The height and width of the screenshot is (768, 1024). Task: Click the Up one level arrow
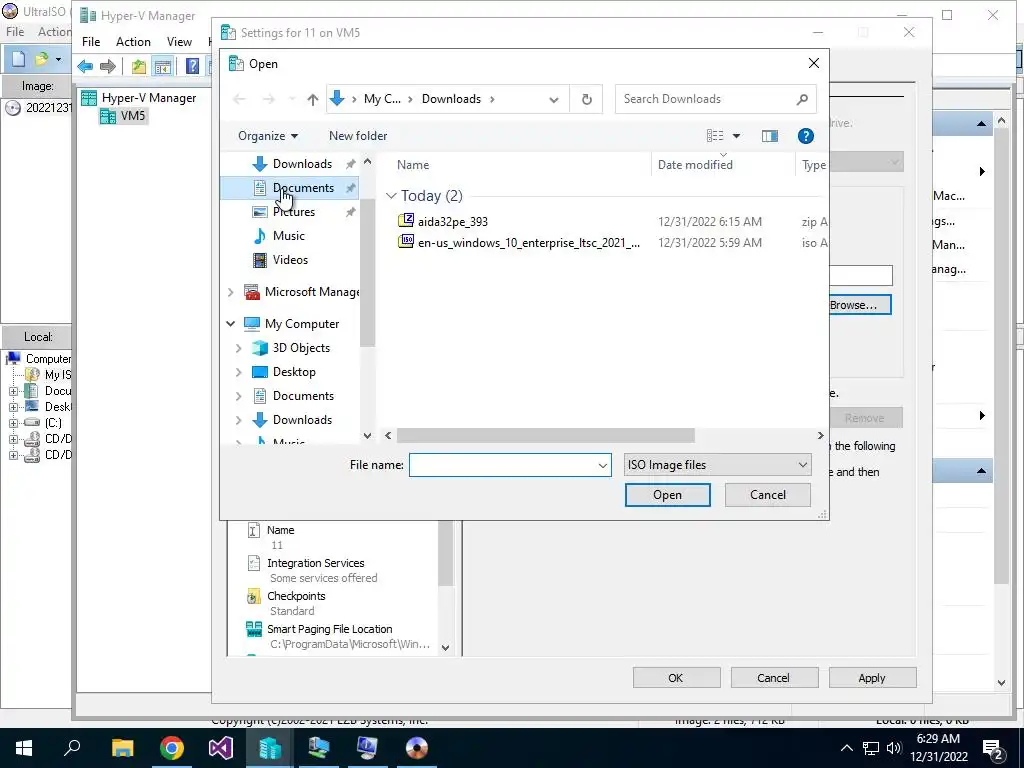313,99
